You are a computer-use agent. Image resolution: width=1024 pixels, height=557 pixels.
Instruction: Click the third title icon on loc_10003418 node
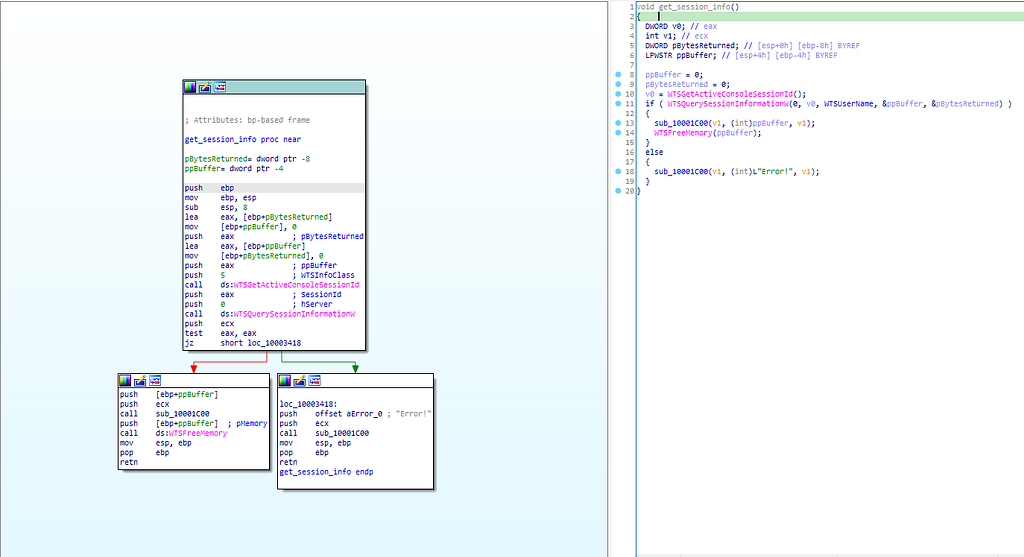tap(315, 381)
